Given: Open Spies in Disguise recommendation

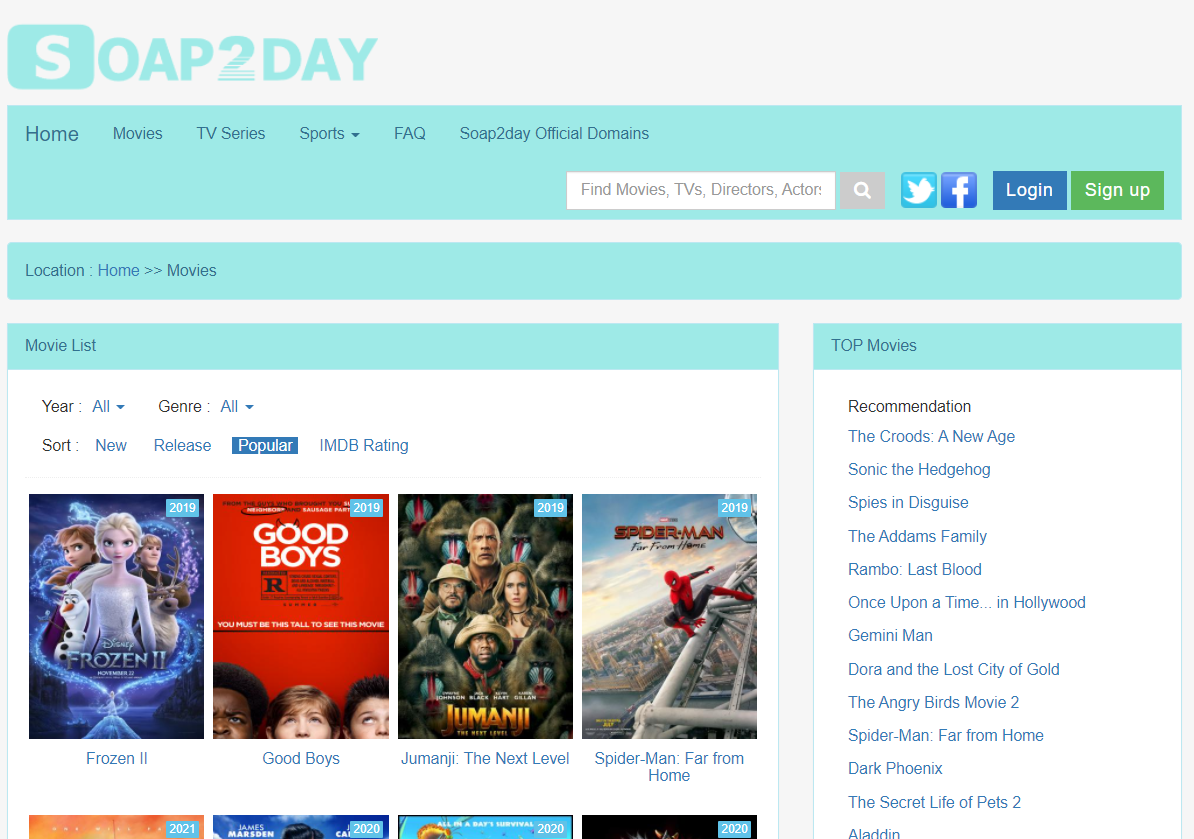Looking at the screenshot, I should click(x=908, y=502).
